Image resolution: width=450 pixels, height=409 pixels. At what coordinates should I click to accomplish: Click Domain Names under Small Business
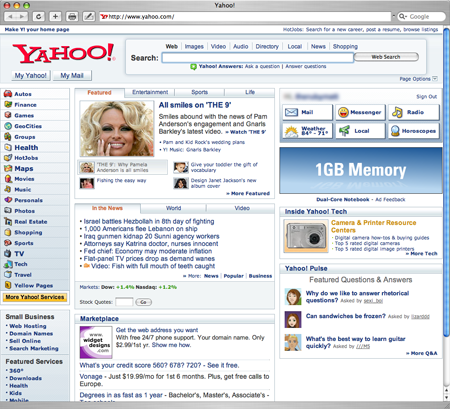31,333
